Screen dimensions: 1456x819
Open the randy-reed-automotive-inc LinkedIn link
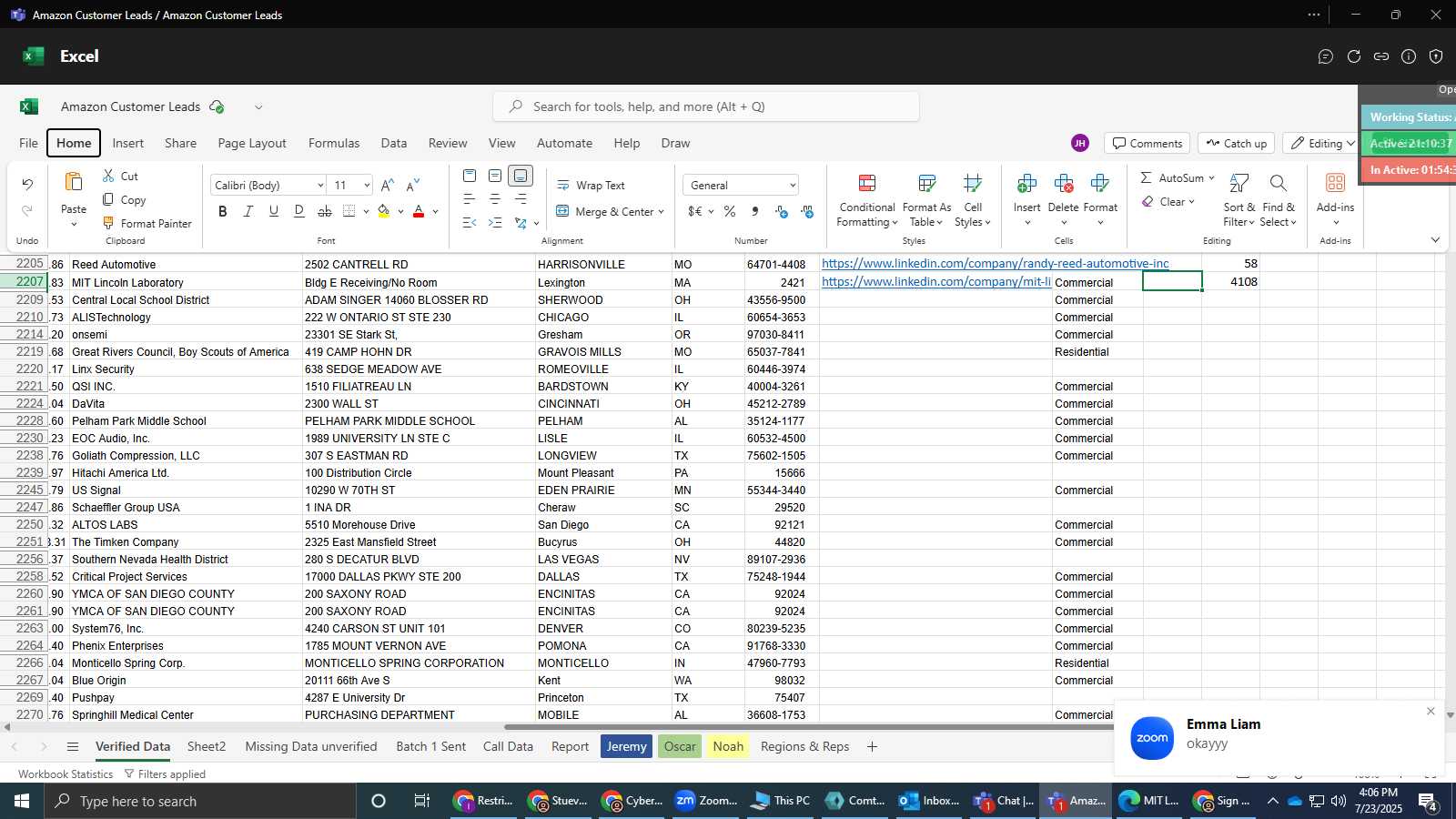[x=995, y=263]
